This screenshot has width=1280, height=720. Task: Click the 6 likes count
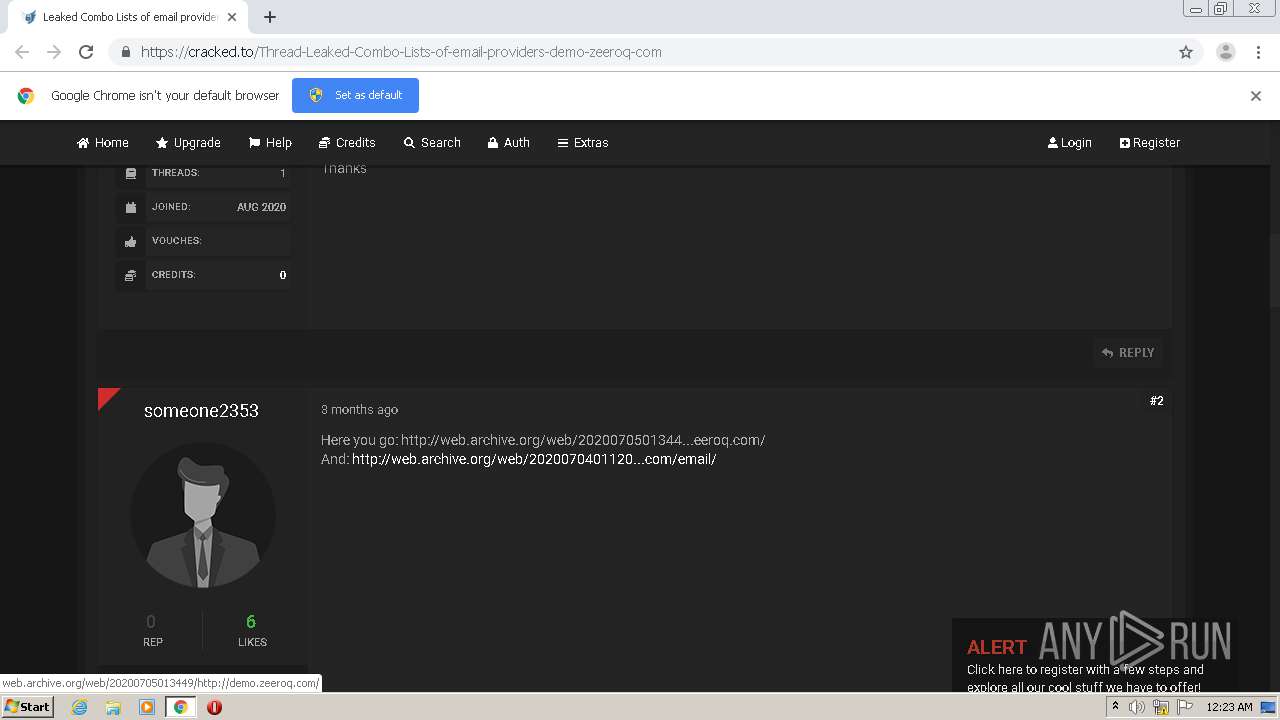[x=251, y=622]
